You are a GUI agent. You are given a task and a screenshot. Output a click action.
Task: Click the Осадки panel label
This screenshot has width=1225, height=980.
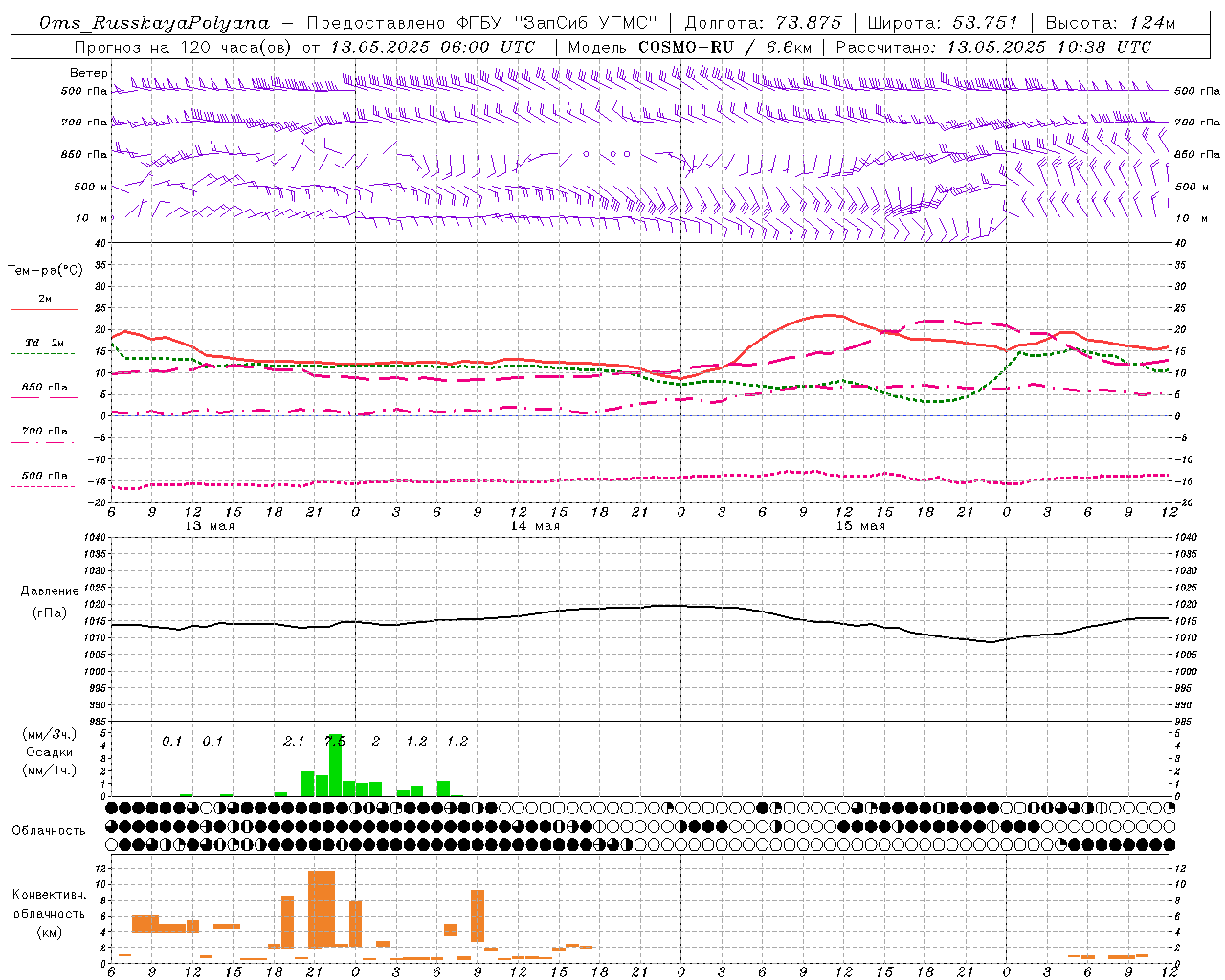(50, 752)
